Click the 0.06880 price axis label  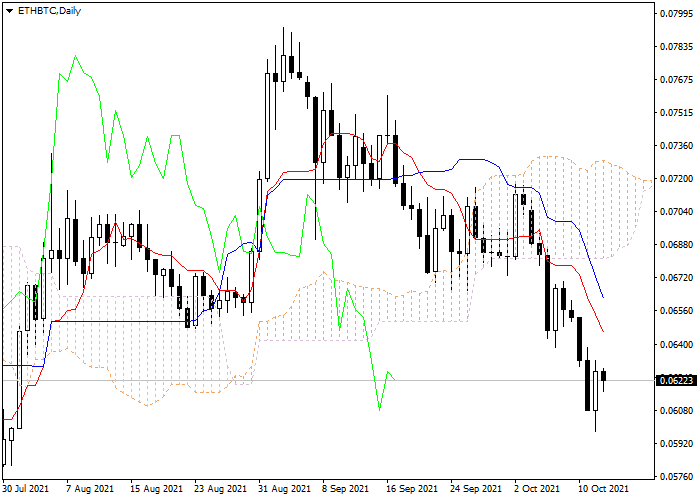(x=676, y=245)
